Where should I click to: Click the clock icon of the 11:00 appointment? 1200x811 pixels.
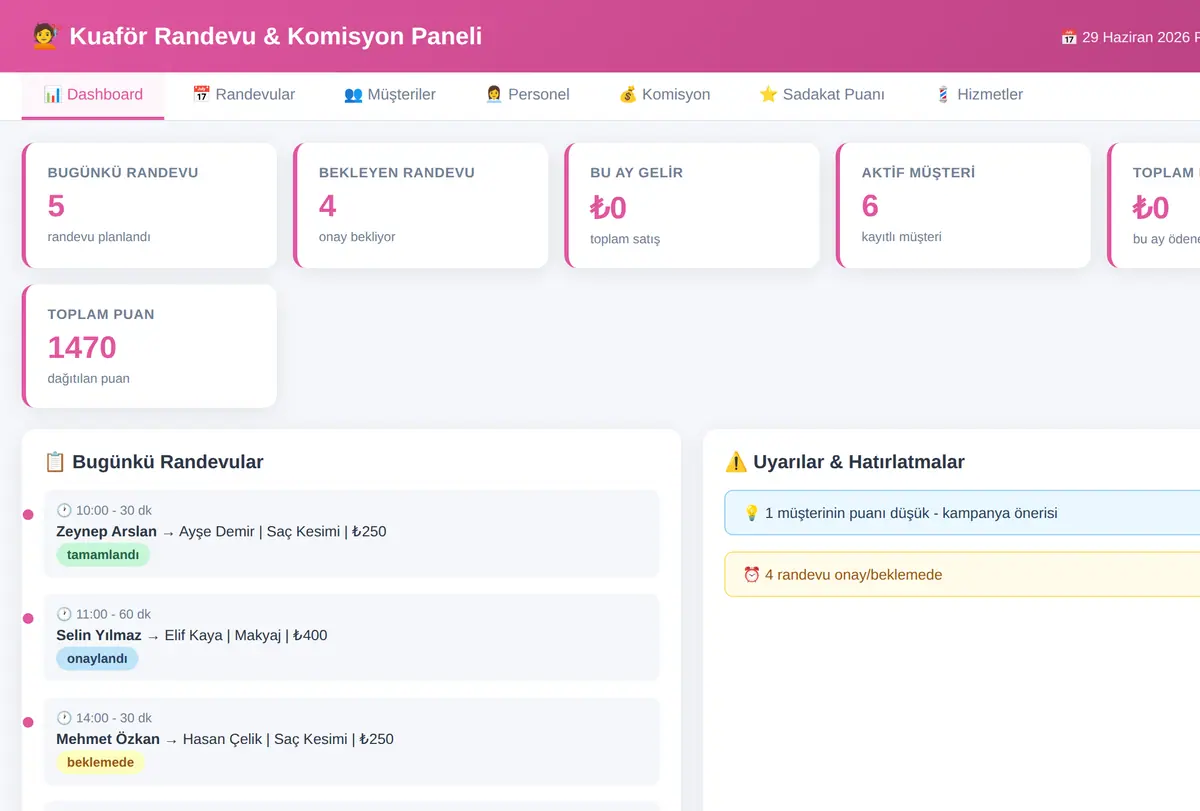64,614
